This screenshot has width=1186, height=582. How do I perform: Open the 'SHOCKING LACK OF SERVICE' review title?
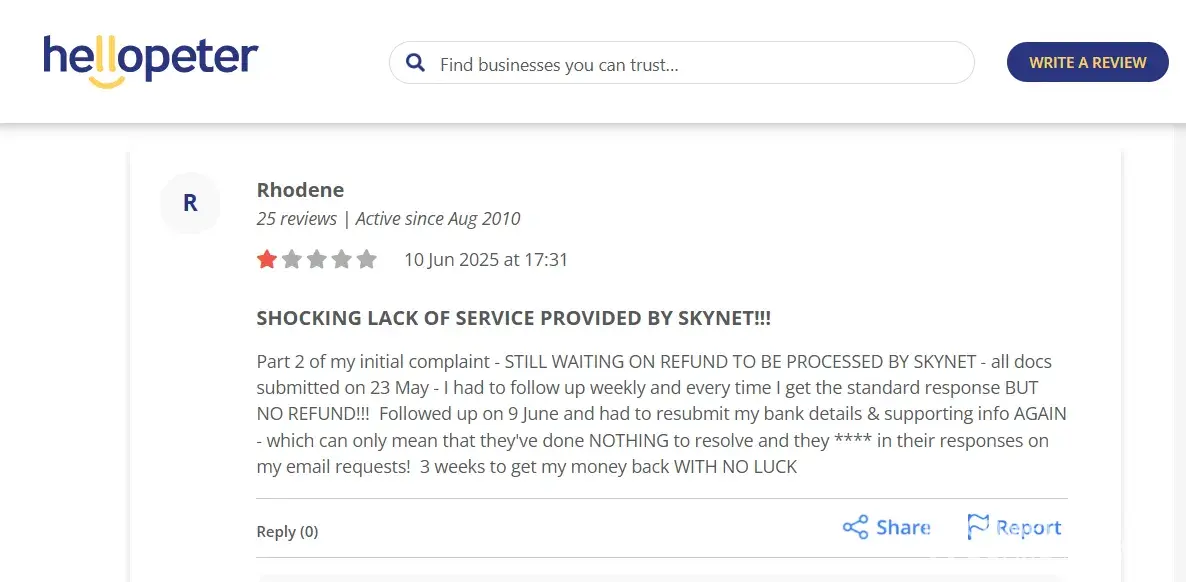513,319
